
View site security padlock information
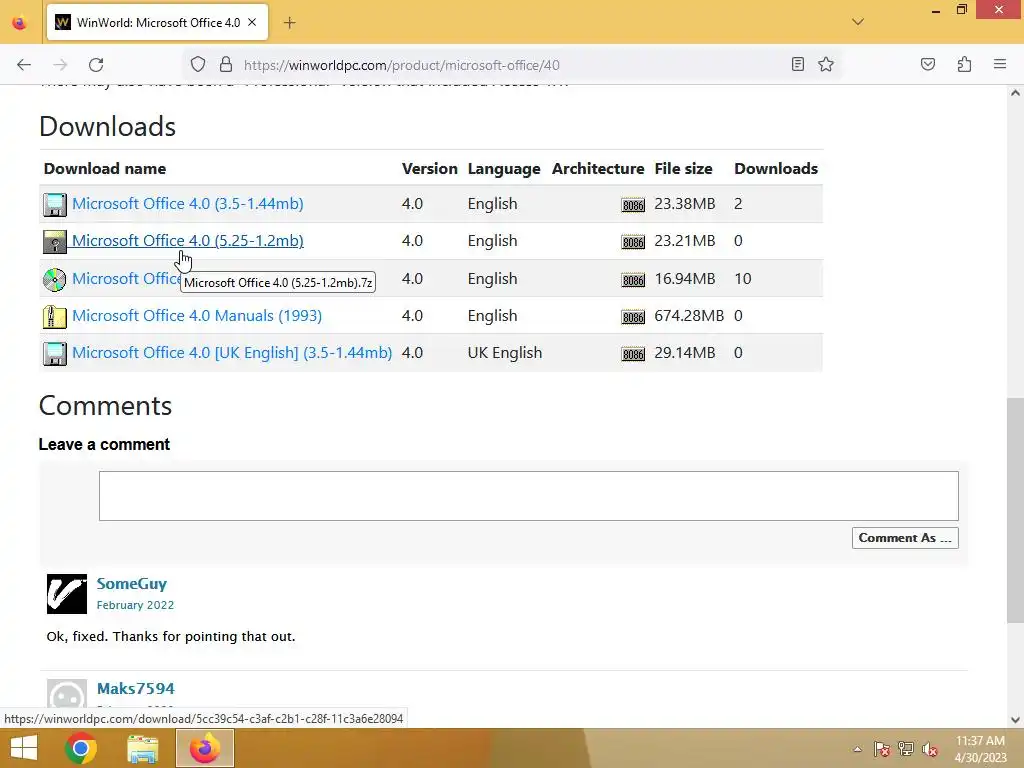click(x=226, y=65)
